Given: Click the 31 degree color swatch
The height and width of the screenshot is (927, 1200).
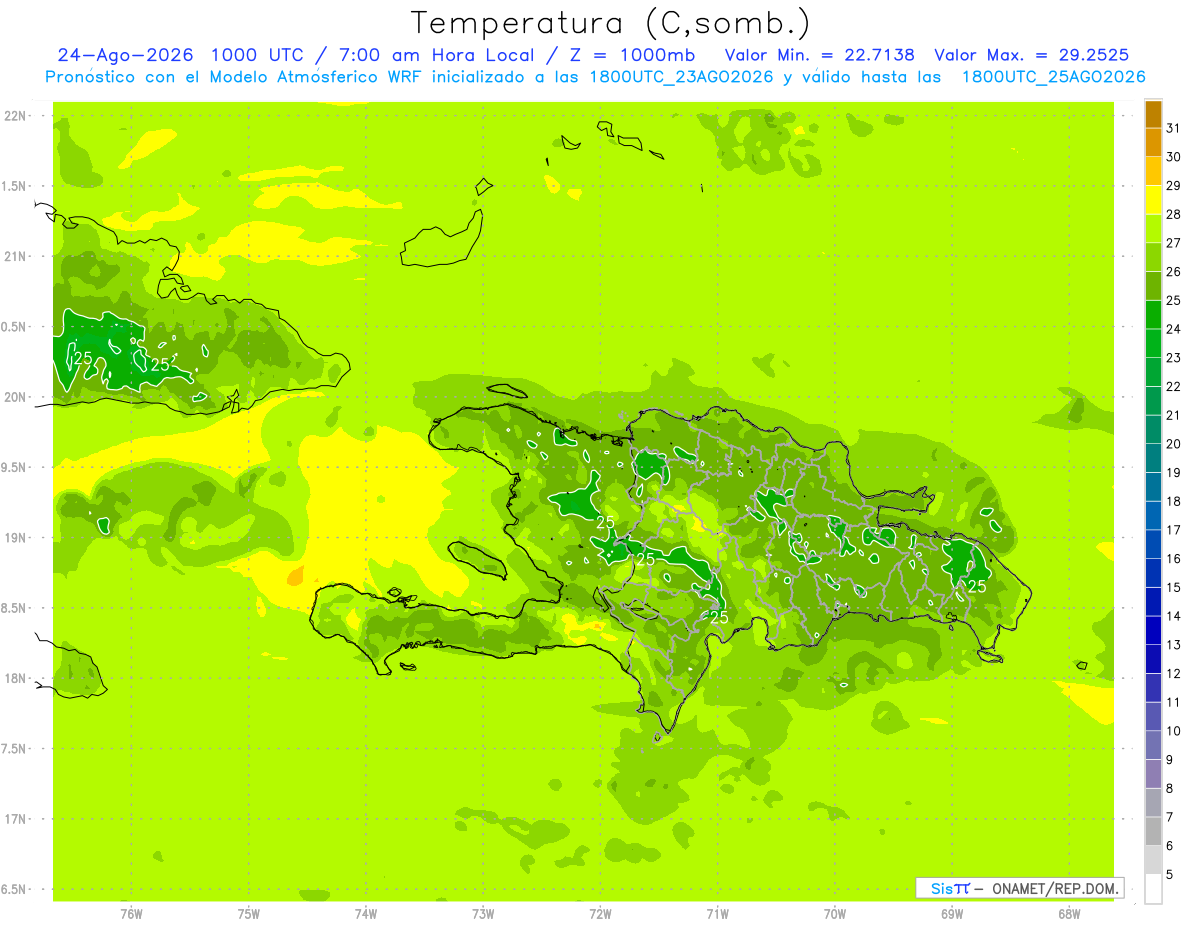Looking at the screenshot, I should click(1153, 115).
